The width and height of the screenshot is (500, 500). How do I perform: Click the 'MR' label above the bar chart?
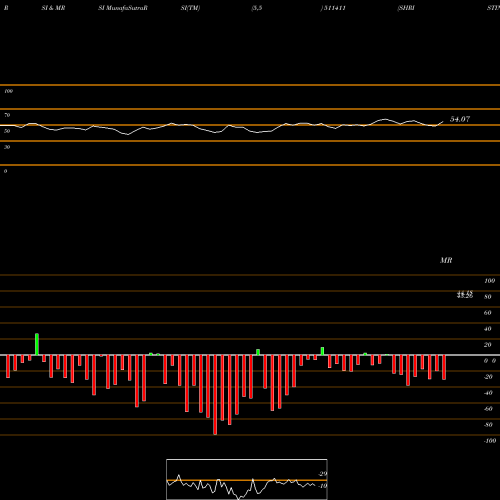446,260
